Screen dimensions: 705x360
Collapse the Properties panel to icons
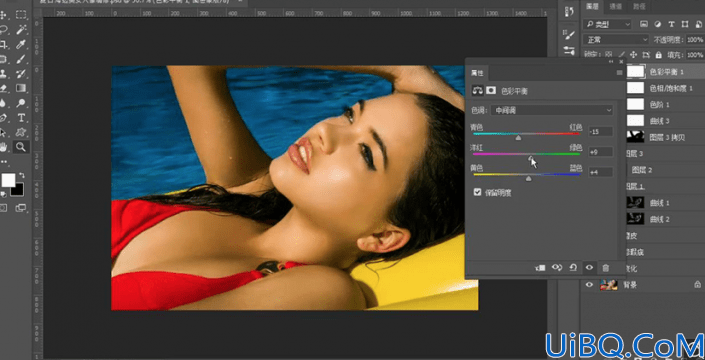[x=611, y=61]
